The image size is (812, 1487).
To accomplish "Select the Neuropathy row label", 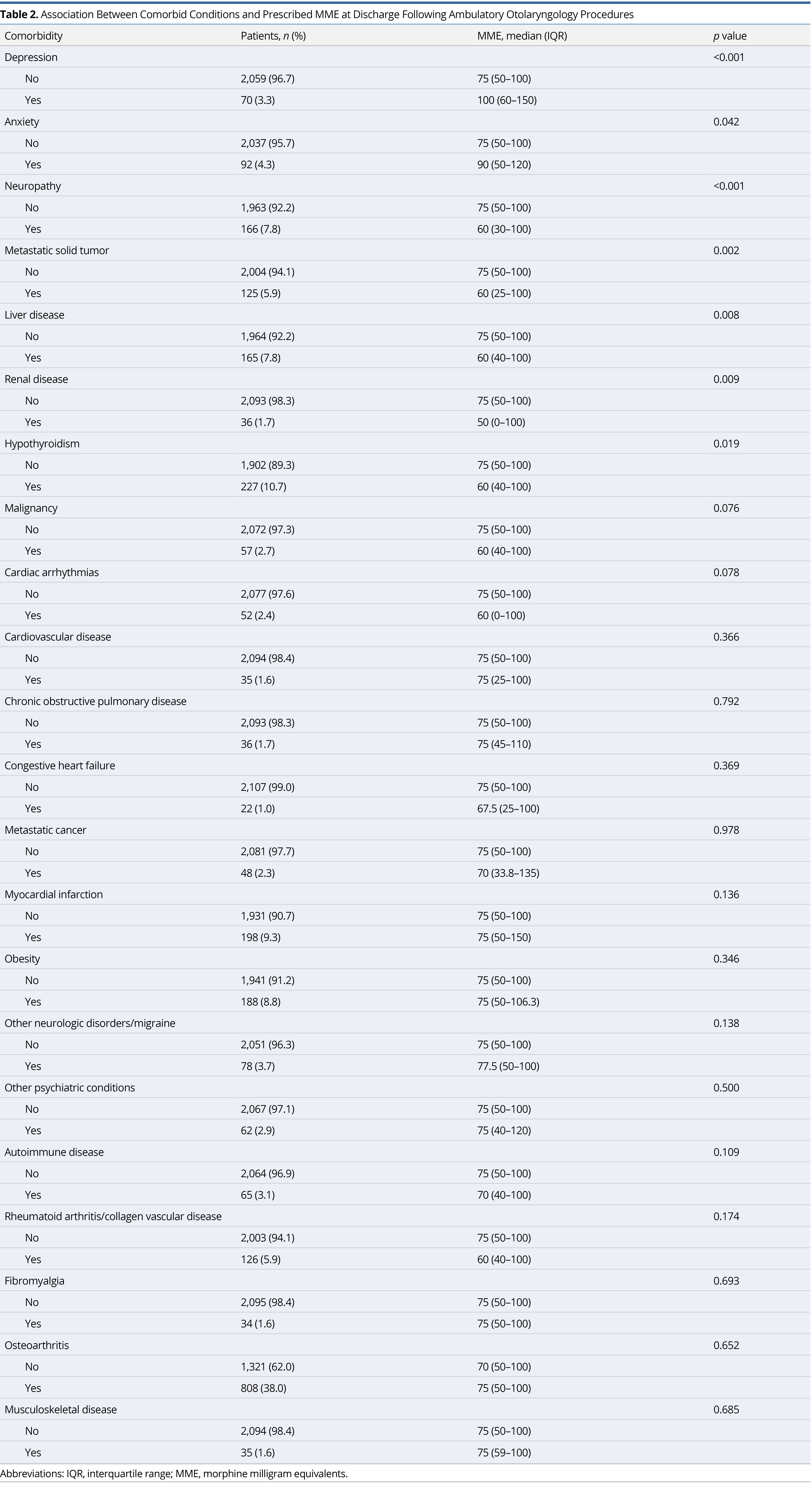I will (32, 186).
